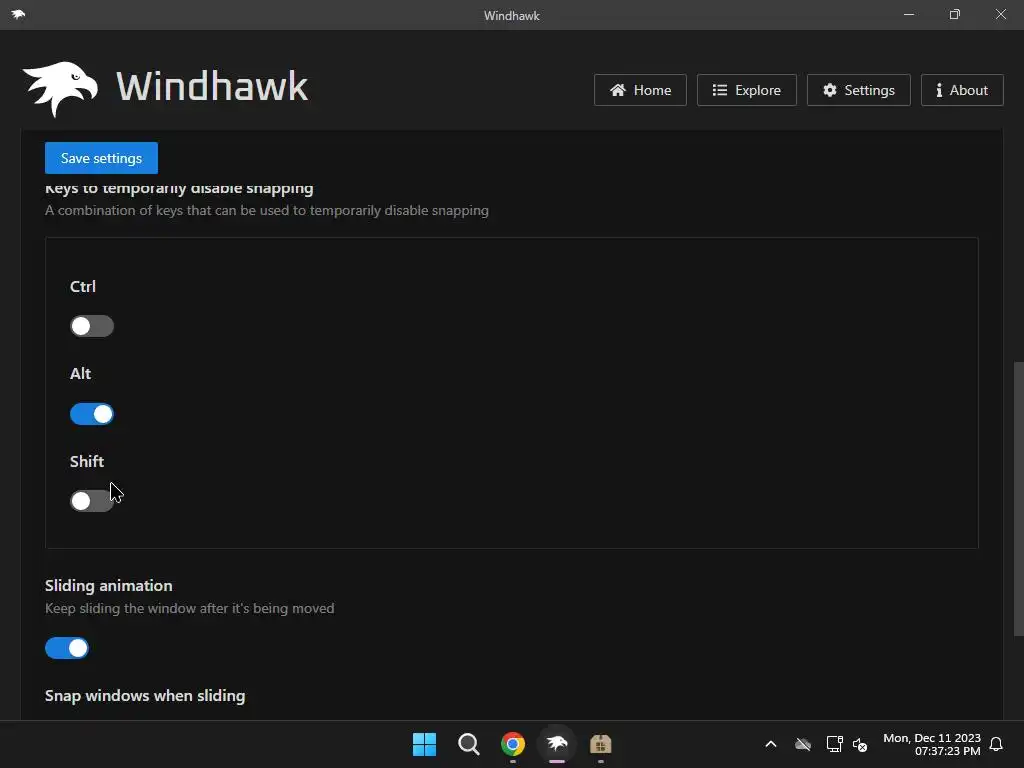Click the text about temporarily disabling snapping

coord(266,210)
